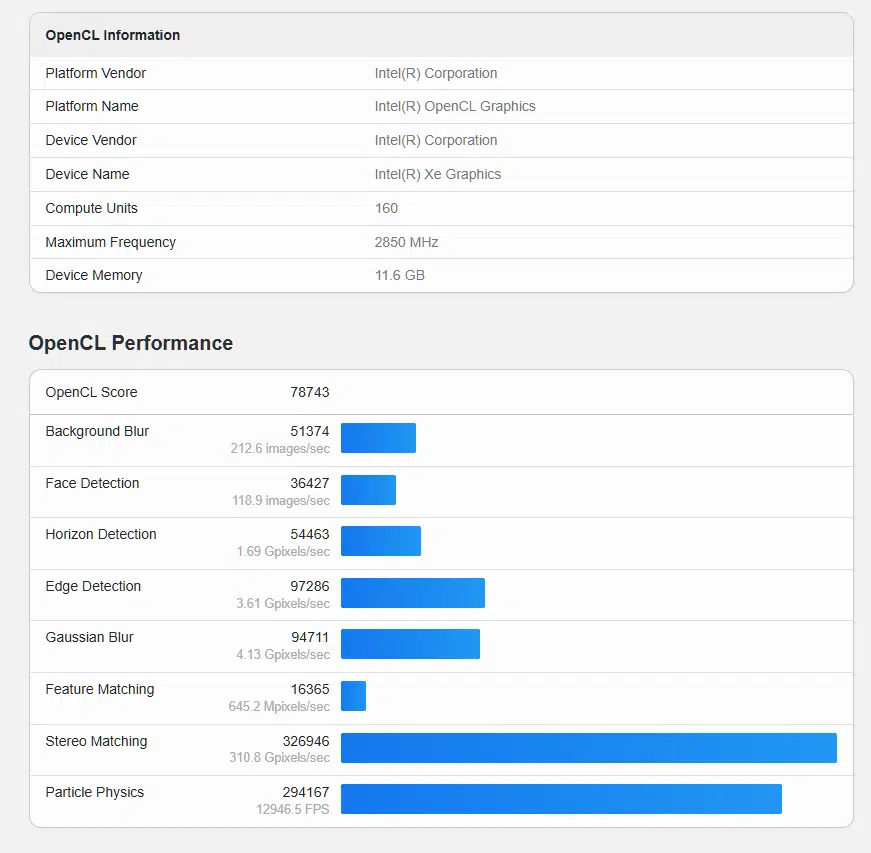Click the Gaussian Blur benchmark label
Image resolution: width=871 pixels, height=853 pixels.
pyautogui.click(x=89, y=637)
